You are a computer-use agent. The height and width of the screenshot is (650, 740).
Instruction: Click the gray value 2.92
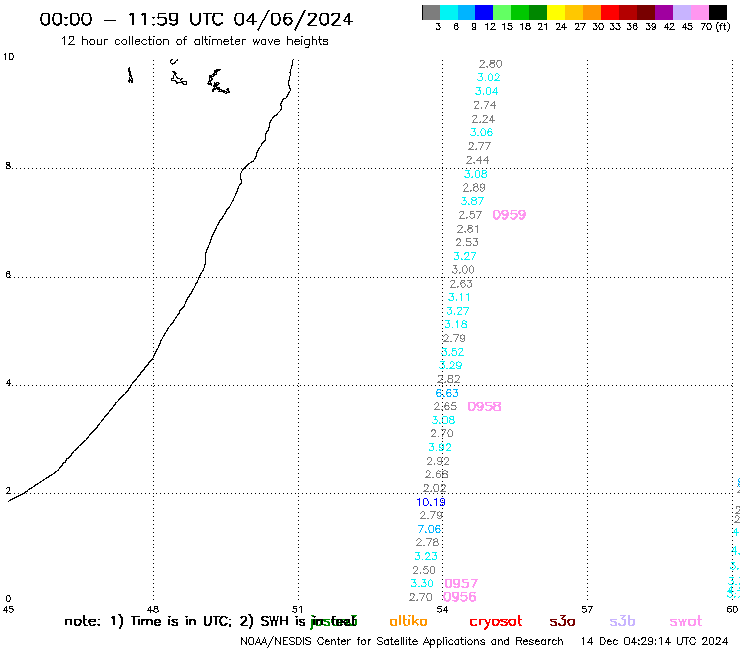(x=438, y=461)
